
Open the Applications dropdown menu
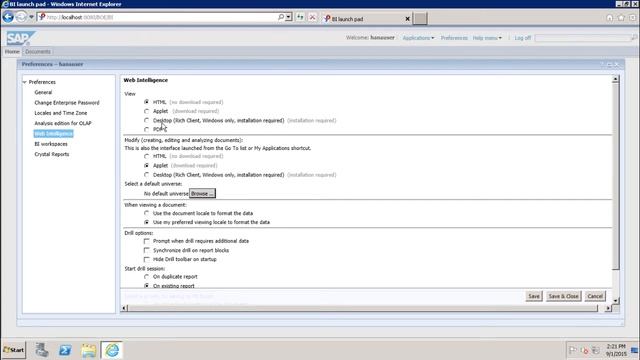tap(418, 38)
